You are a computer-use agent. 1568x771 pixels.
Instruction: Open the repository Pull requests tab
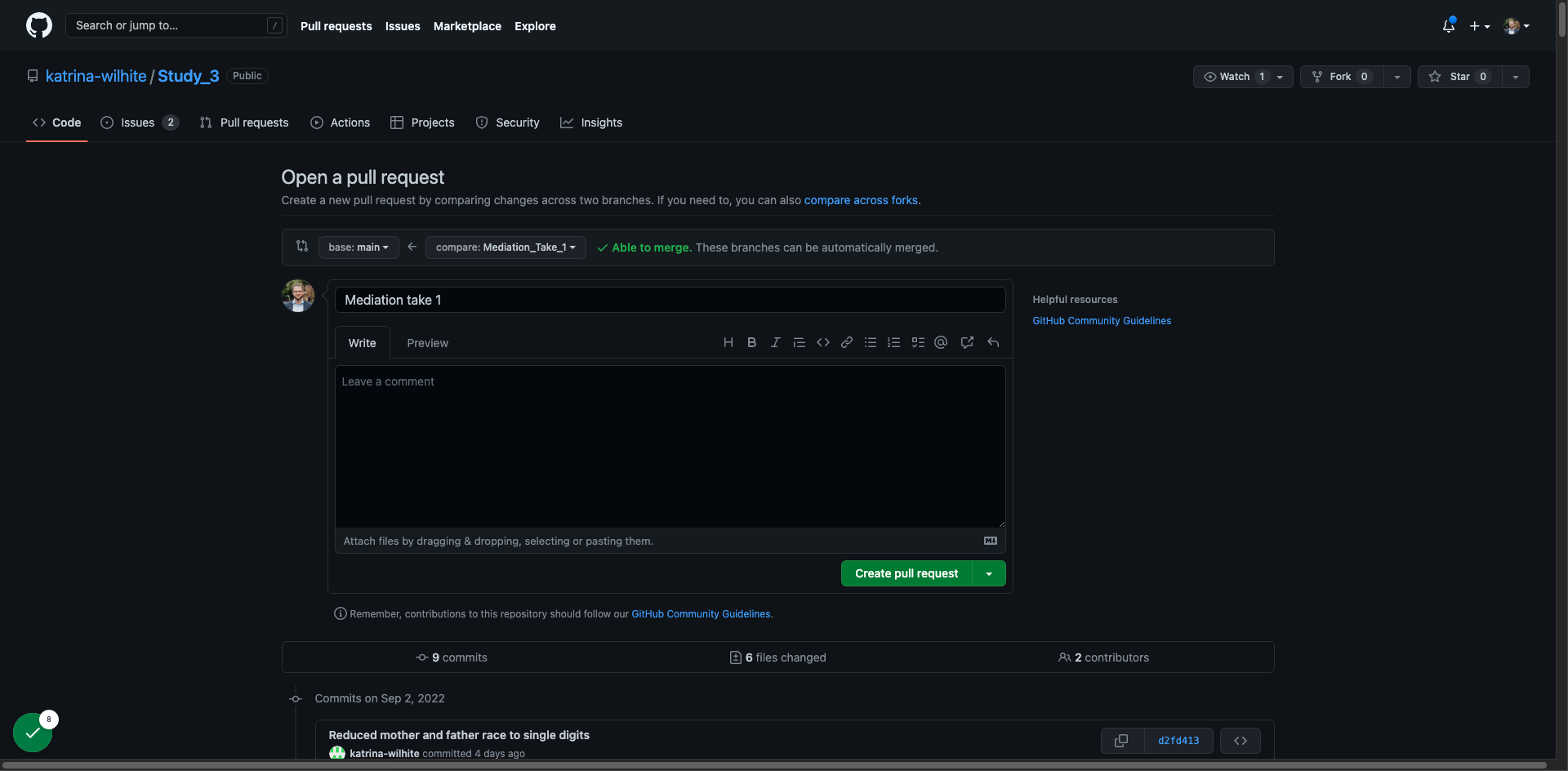click(x=244, y=123)
